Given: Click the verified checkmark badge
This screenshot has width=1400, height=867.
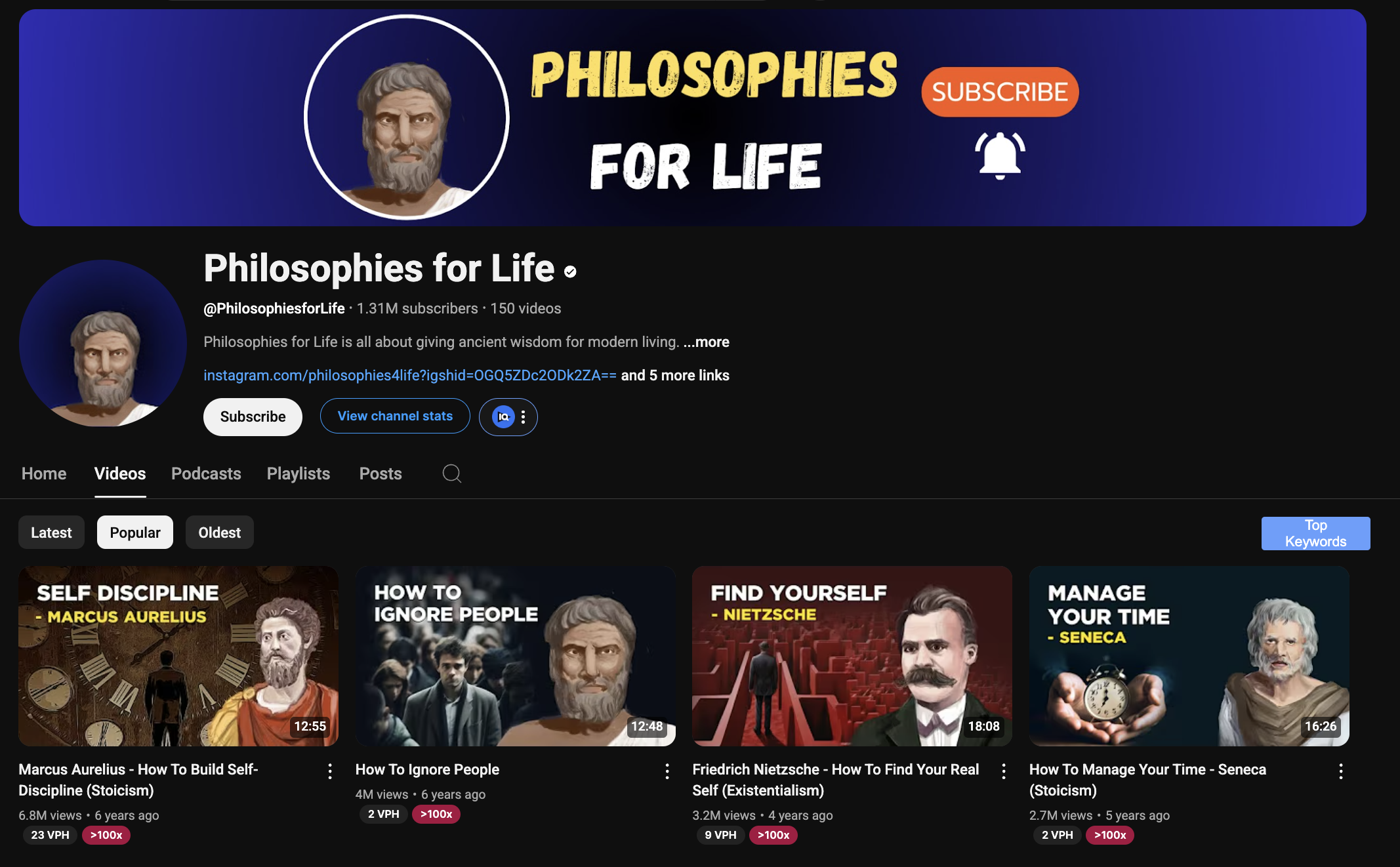Looking at the screenshot, I should coord(570,272).
